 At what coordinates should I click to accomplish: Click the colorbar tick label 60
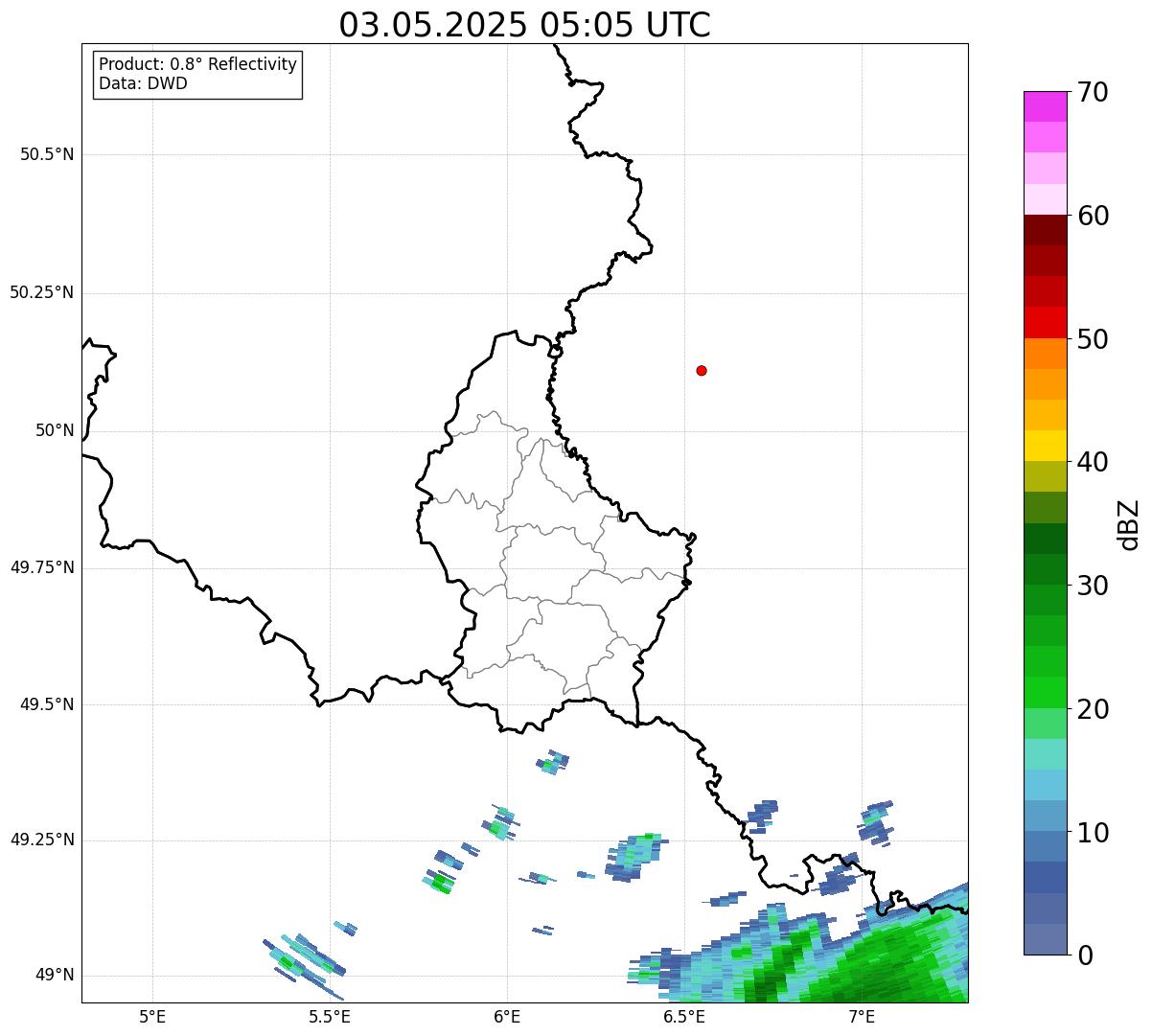tap(1093, 216)
